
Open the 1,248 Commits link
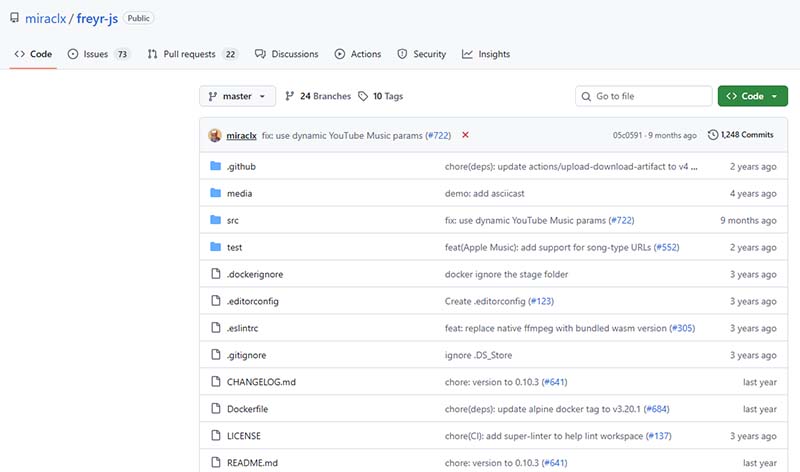[x=746, y=135]
